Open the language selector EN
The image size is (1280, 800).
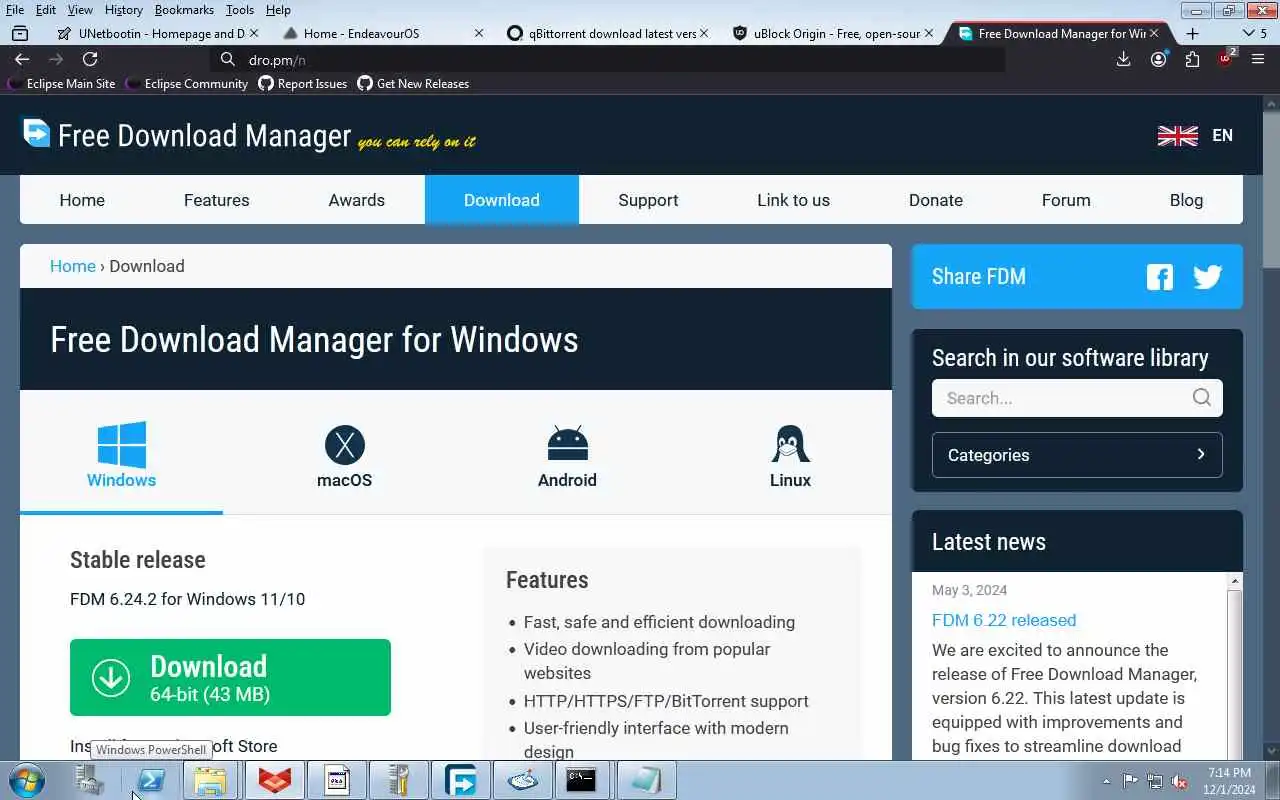pos(1196,135)
